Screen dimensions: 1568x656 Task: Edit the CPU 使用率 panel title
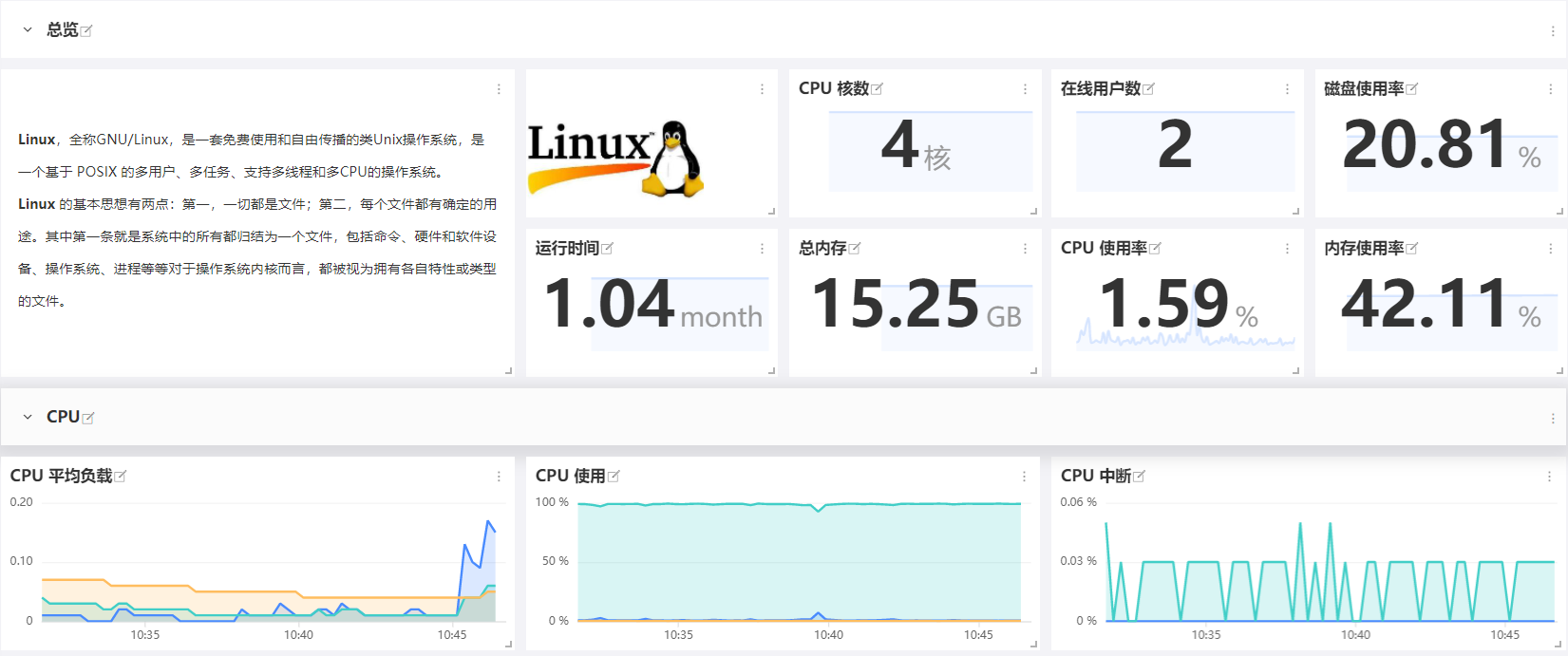[1155, 249]
